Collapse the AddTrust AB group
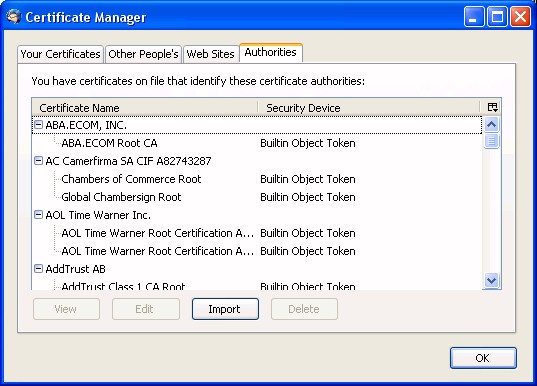The width and height of the screenshot is (537, 386). [39, 269]
